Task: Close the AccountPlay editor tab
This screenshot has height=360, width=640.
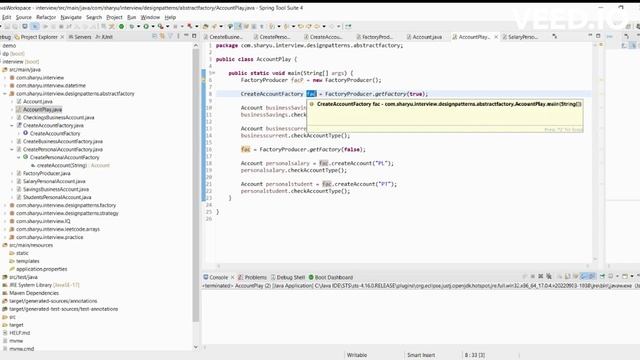Action: 496,37
